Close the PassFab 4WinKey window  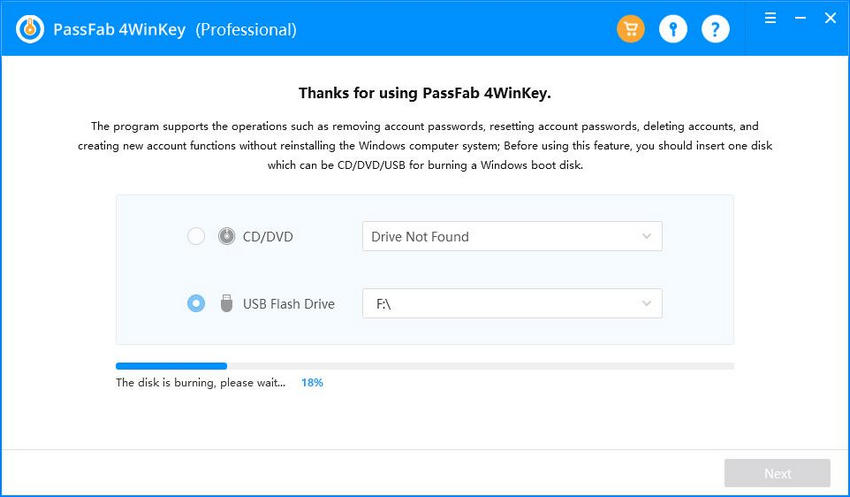830,18
